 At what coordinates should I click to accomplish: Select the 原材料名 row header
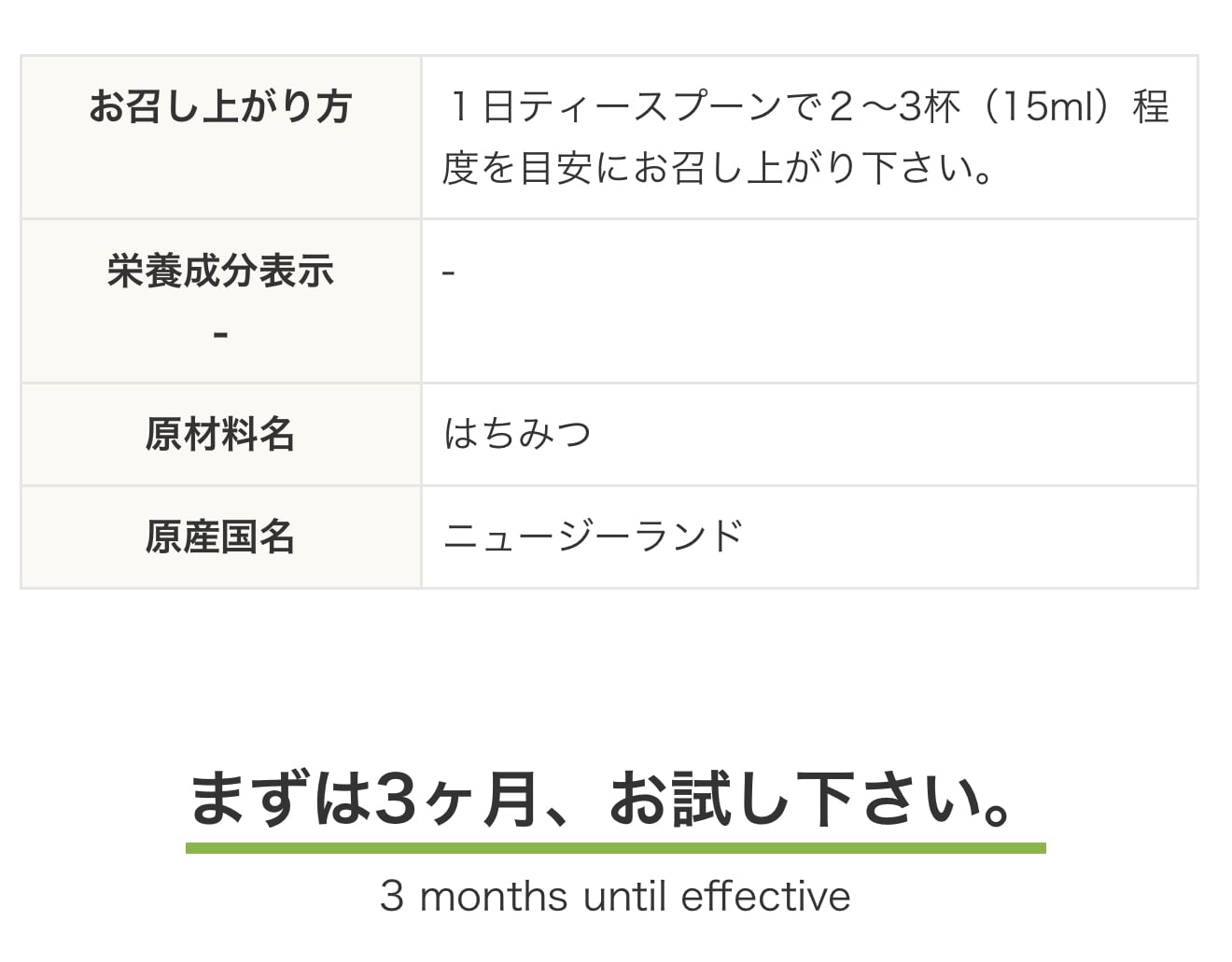220,435
